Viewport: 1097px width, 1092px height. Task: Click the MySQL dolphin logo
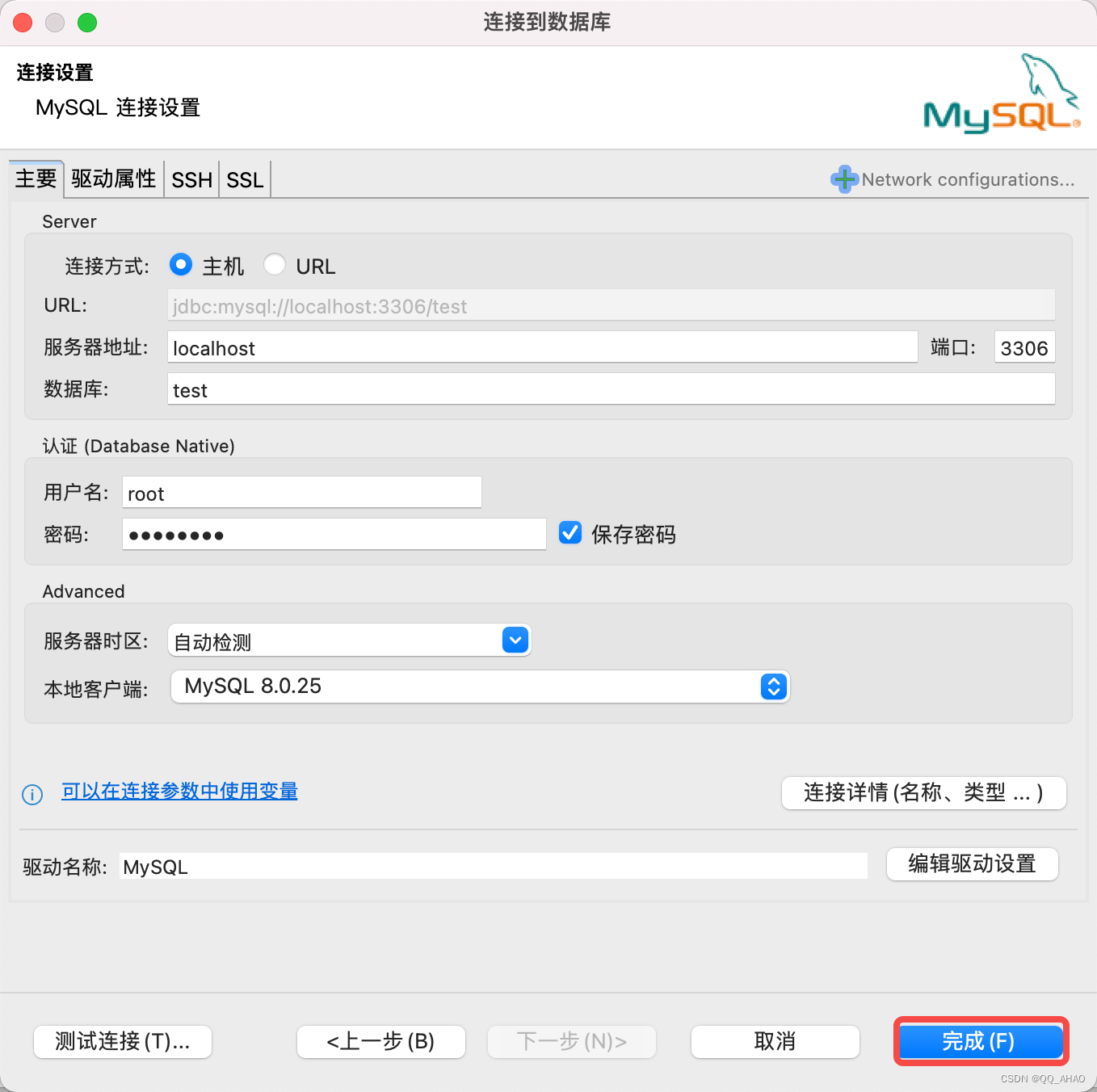tap(1002, 93)
